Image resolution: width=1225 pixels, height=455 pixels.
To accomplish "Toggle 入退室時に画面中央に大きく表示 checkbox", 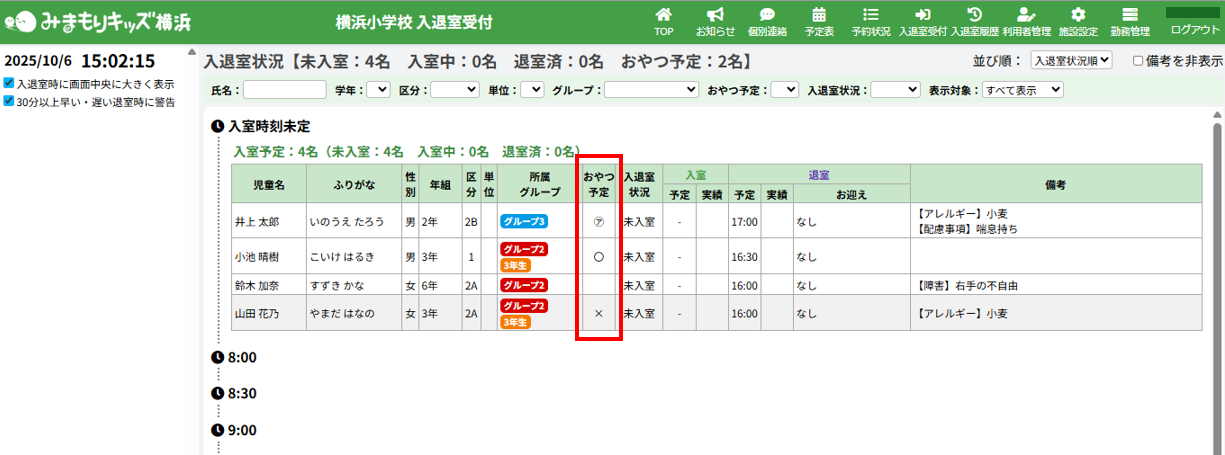I will [9, 84].
